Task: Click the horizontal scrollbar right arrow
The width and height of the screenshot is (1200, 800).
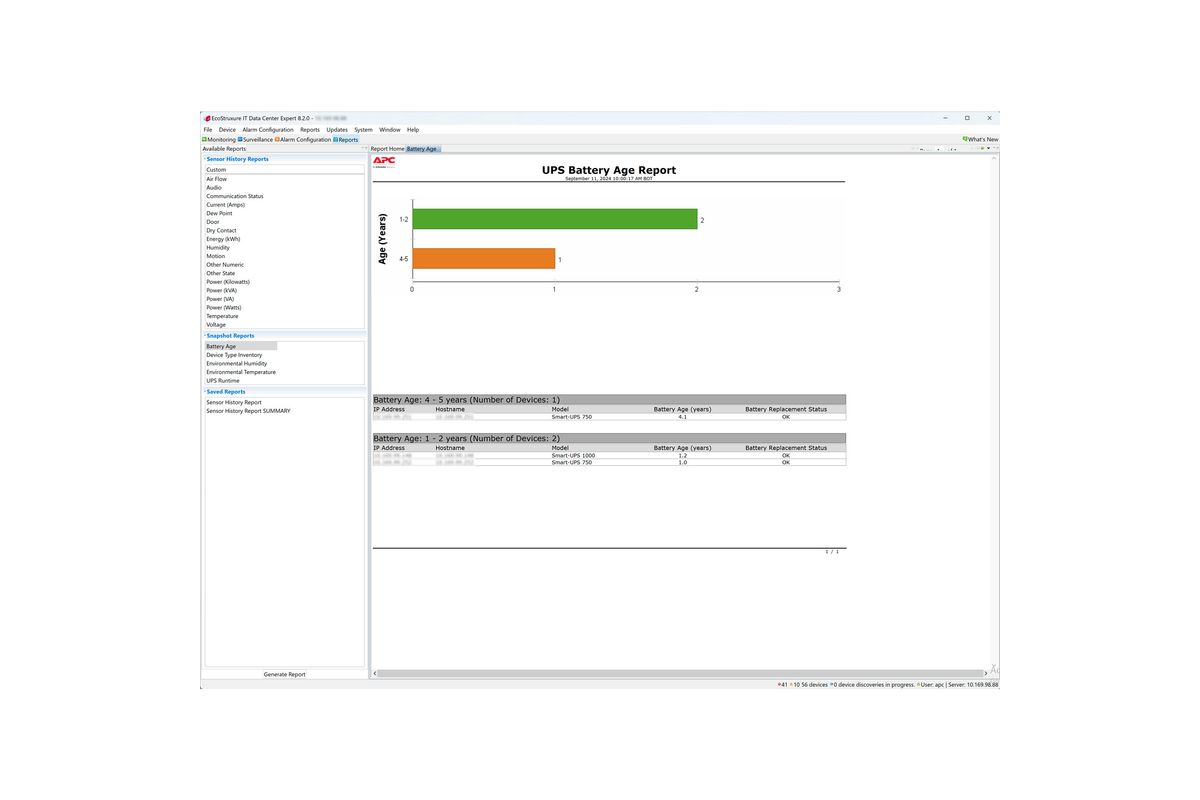Action: 985,674
